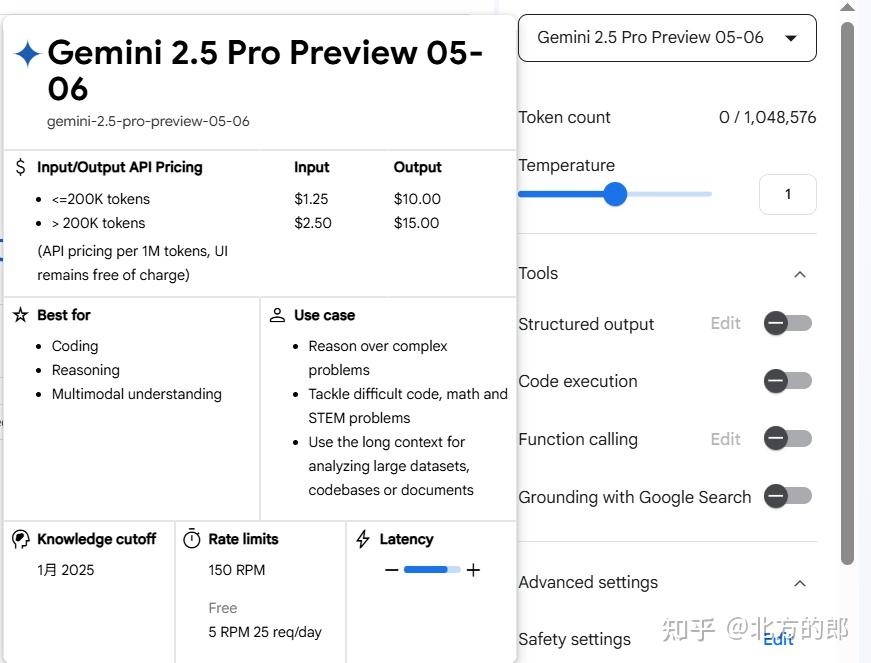The width and height of the screenshot is (871, 663).
Task: Collapse the Advanced settings section
Action: 798,582
